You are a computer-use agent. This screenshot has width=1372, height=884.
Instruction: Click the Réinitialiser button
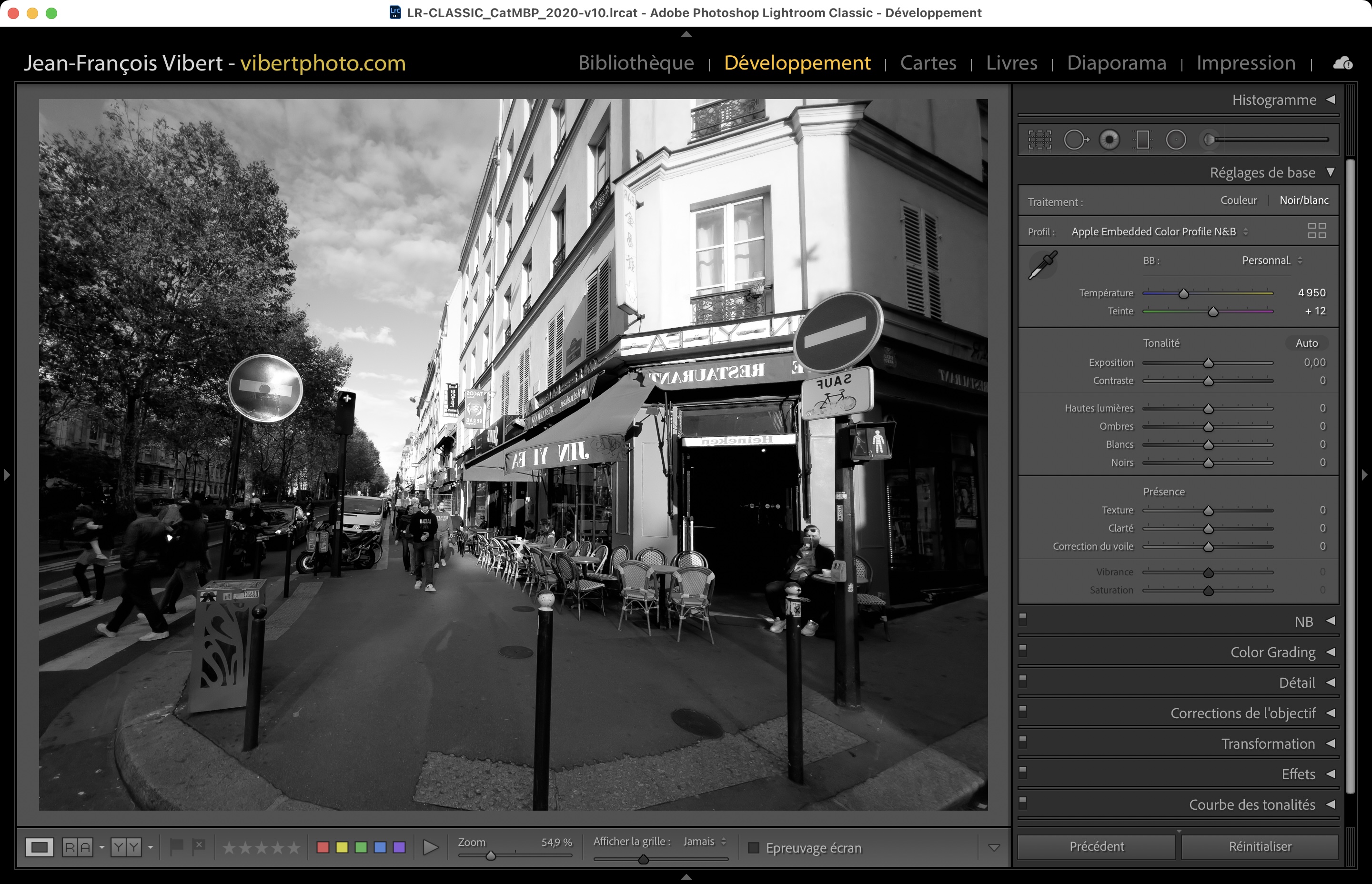pyautogui.click(x=1260, y=846)
